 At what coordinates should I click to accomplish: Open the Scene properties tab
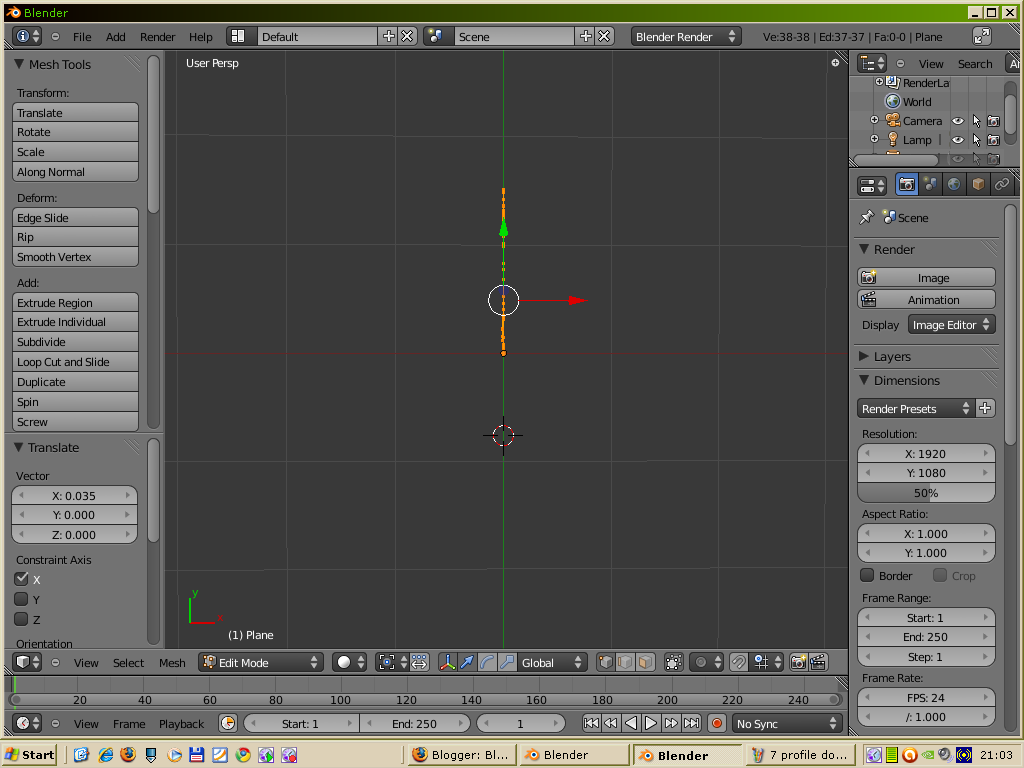930,184
